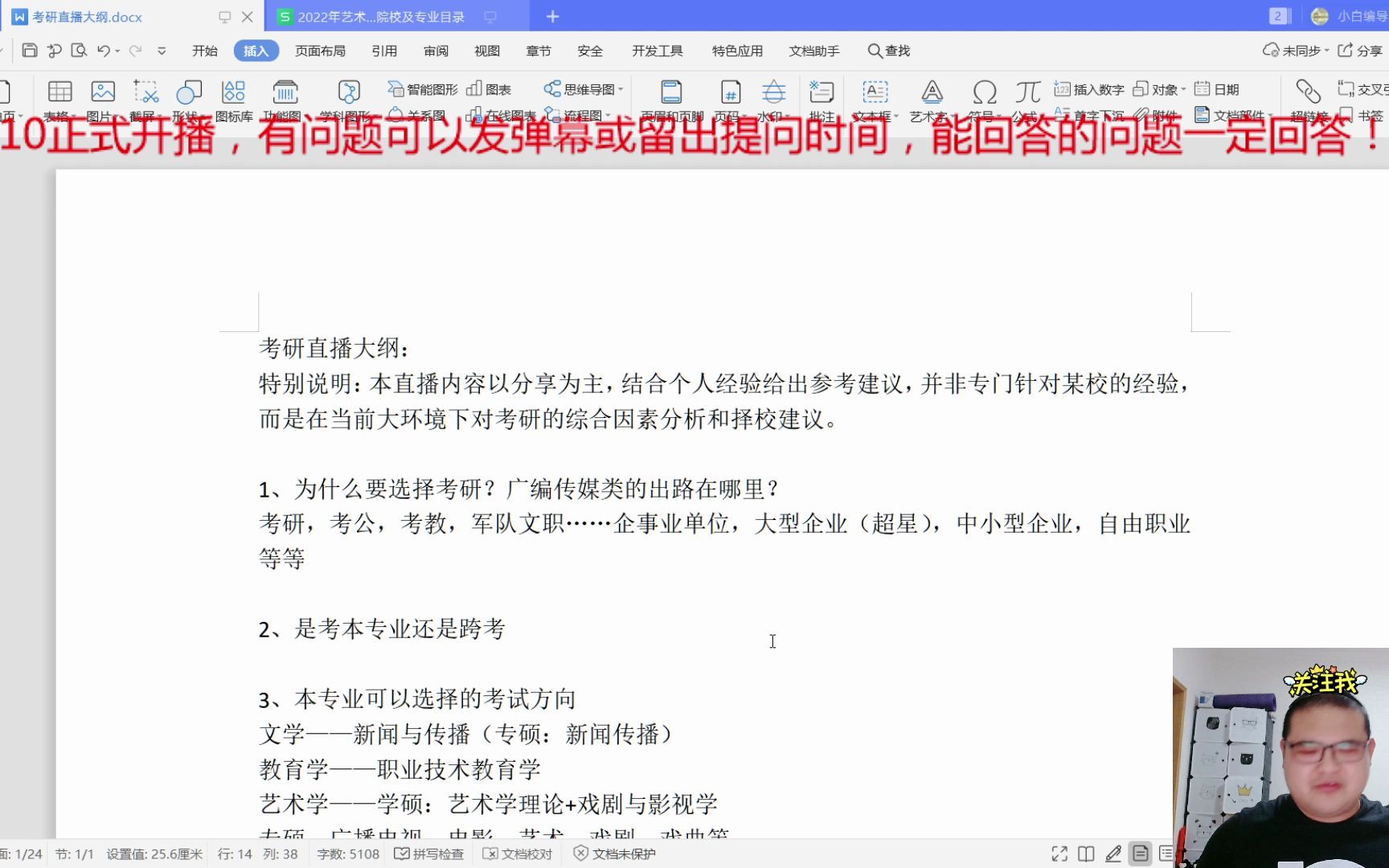Click the 日期 date button
This screenshot has height=868, width=1389.
pyautogui.click(x=1216, y=89)
